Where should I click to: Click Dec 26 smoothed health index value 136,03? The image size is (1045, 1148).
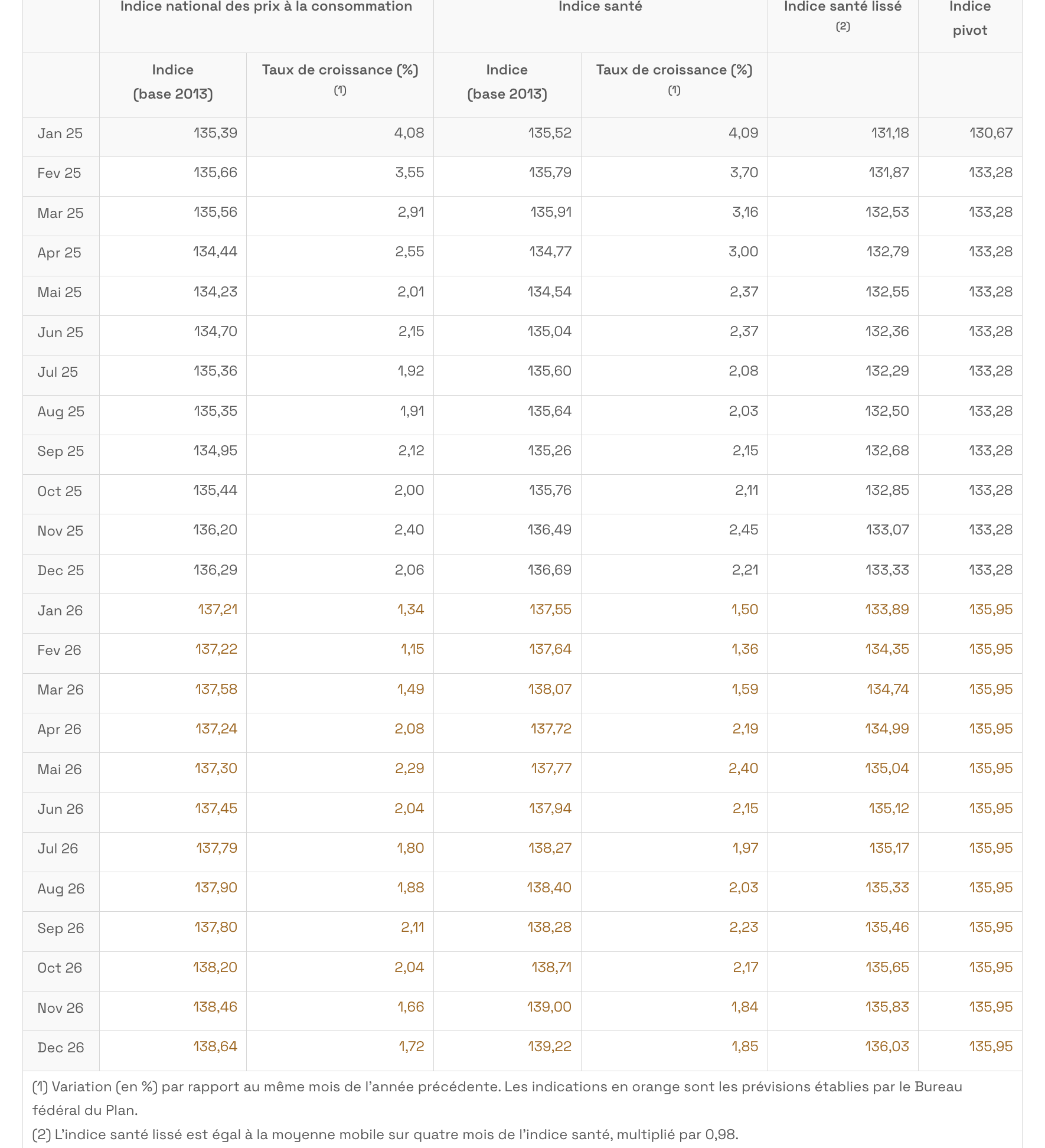[x=887, y=1046]
